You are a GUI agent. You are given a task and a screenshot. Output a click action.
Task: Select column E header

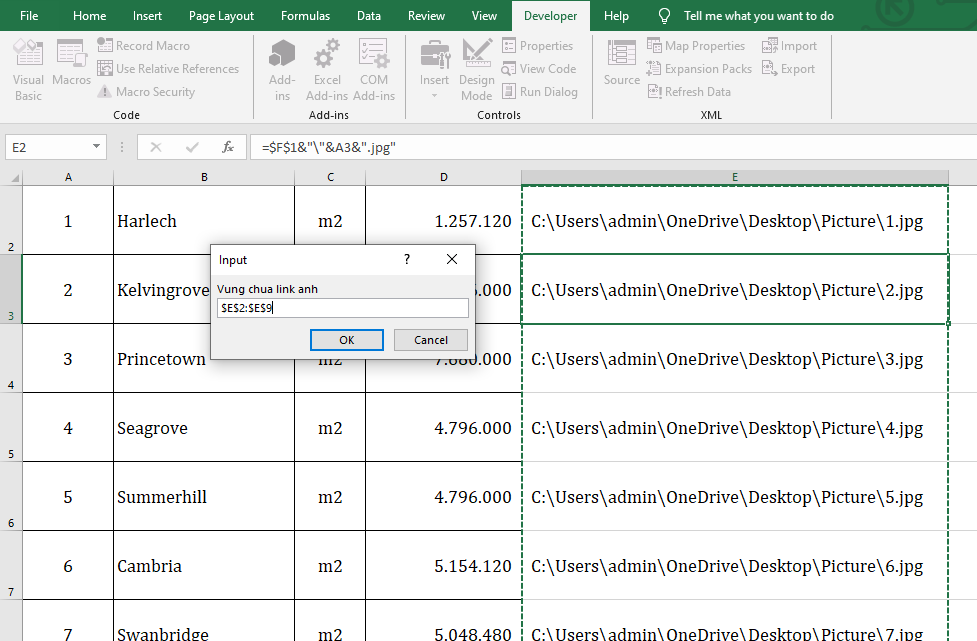tap(734, 177)
